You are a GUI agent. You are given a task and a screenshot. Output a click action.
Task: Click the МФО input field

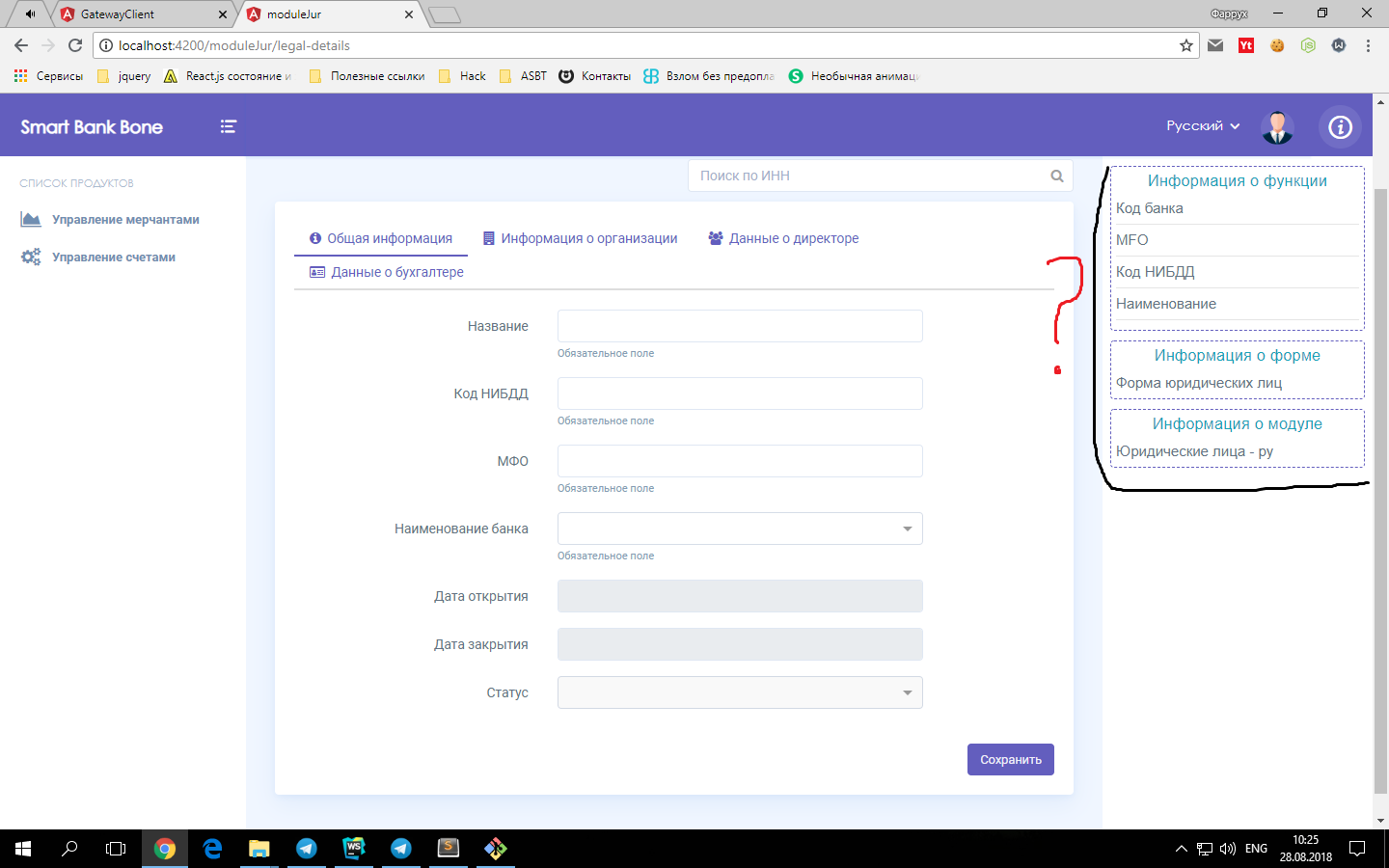point(740,461)
